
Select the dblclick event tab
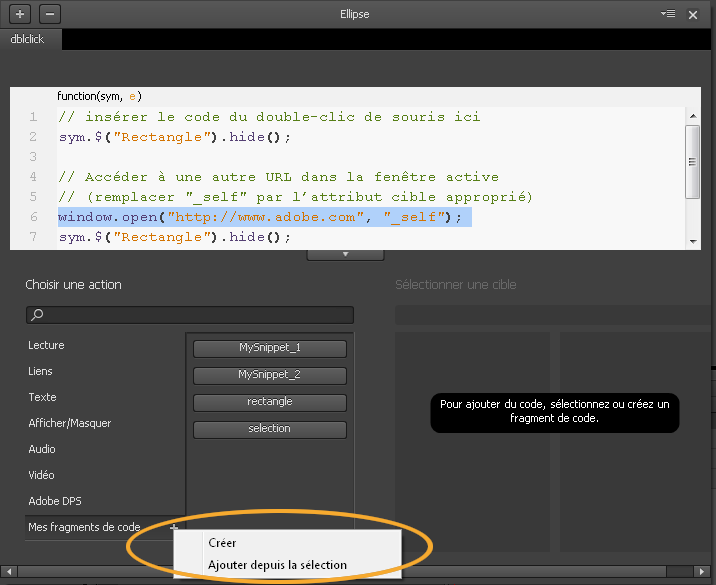tap(27, 39)
